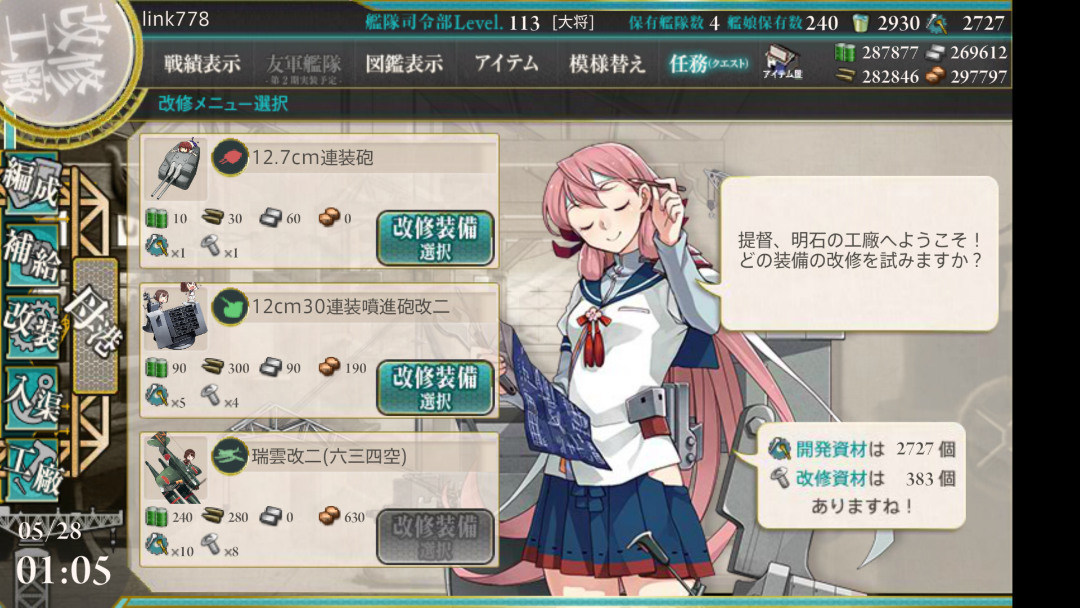1080x608 pixels.
Task: Open the 図鑑表示 encyclopedia menu
Action: point(404,63)
